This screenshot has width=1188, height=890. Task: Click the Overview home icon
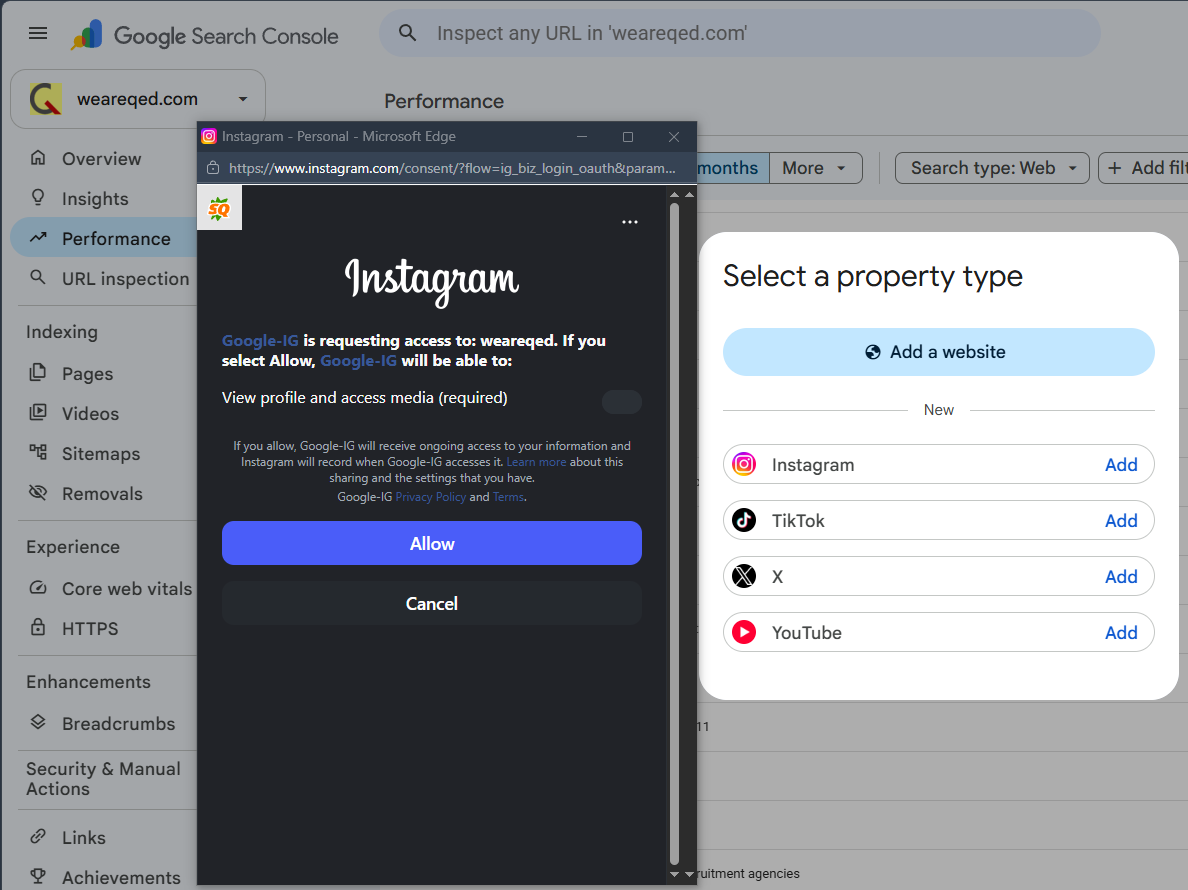pos(38,158)
